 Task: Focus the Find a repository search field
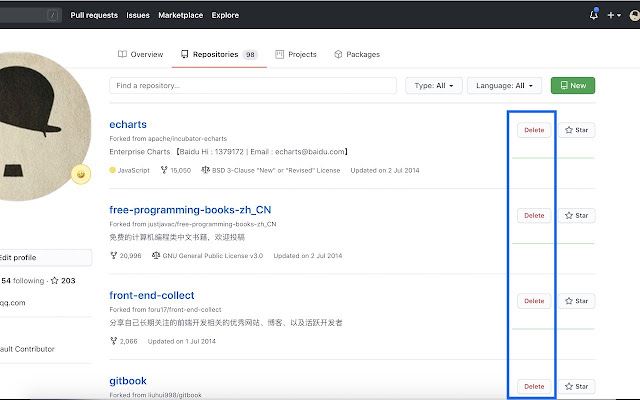[252, 86]
